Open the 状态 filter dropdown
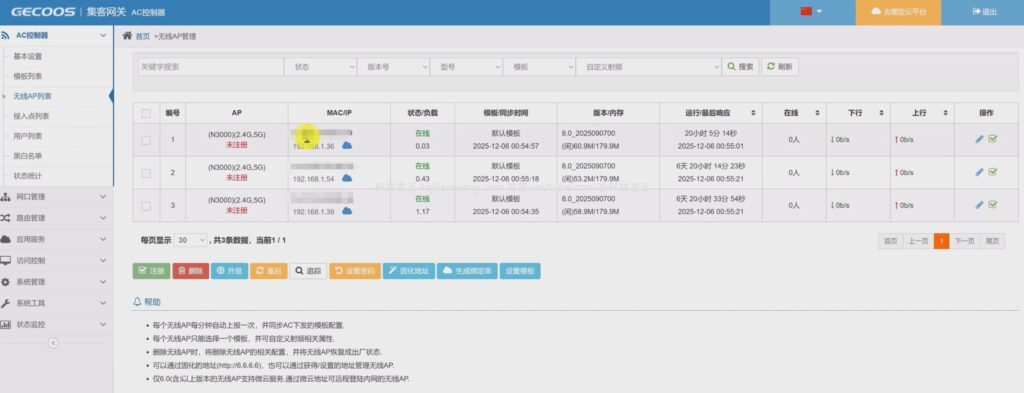Viewport: 1024px width, 393px height. click(321, 67)
